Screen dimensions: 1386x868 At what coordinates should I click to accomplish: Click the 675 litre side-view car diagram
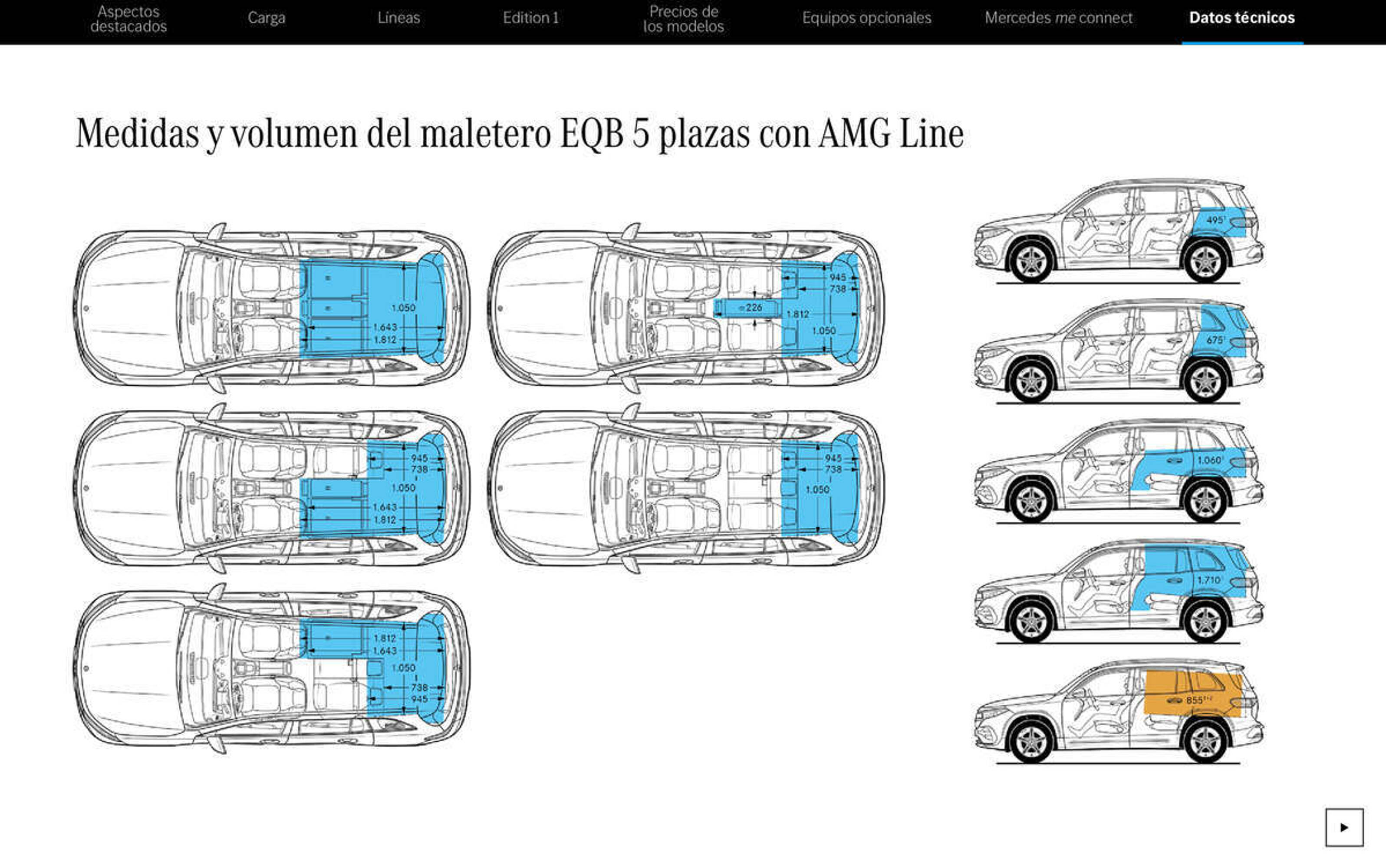pos(1119,351)
